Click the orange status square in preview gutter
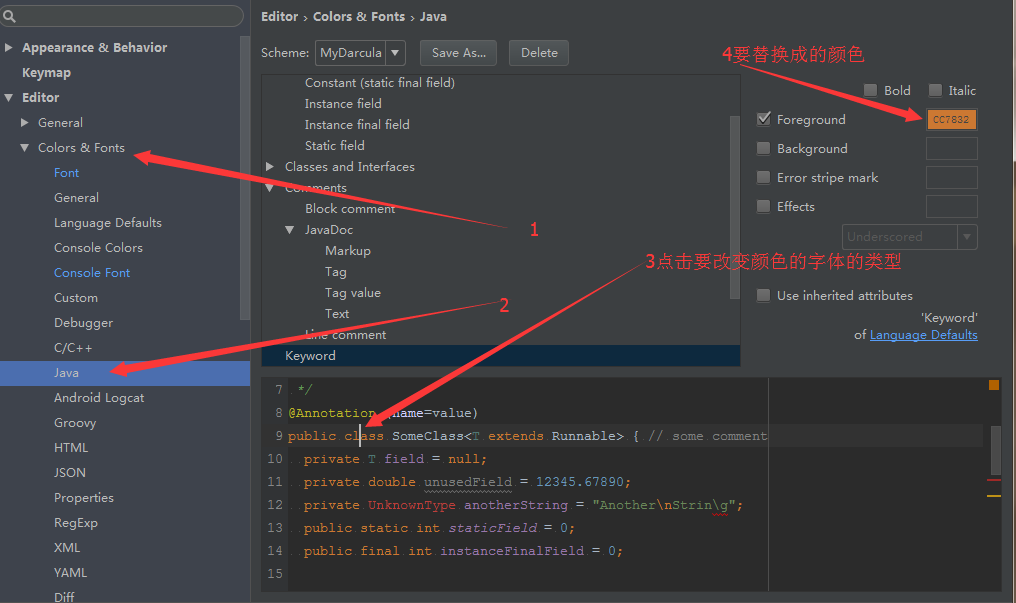Viewport: 1016px width, 603px height. click(x=993, y=385)
